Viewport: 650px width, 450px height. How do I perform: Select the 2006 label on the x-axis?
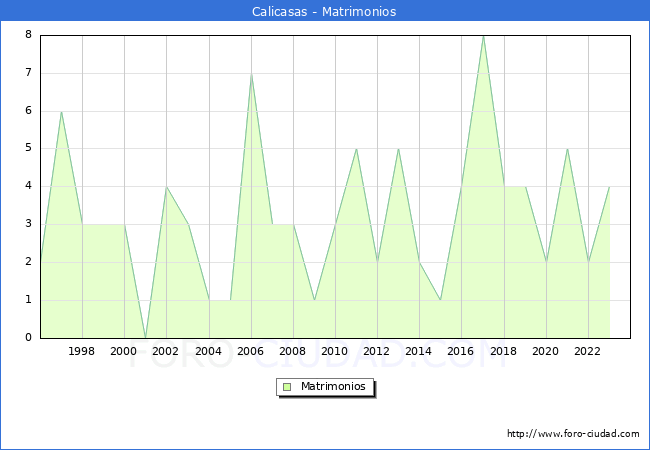pyautogui.click(x=251, y=351)
